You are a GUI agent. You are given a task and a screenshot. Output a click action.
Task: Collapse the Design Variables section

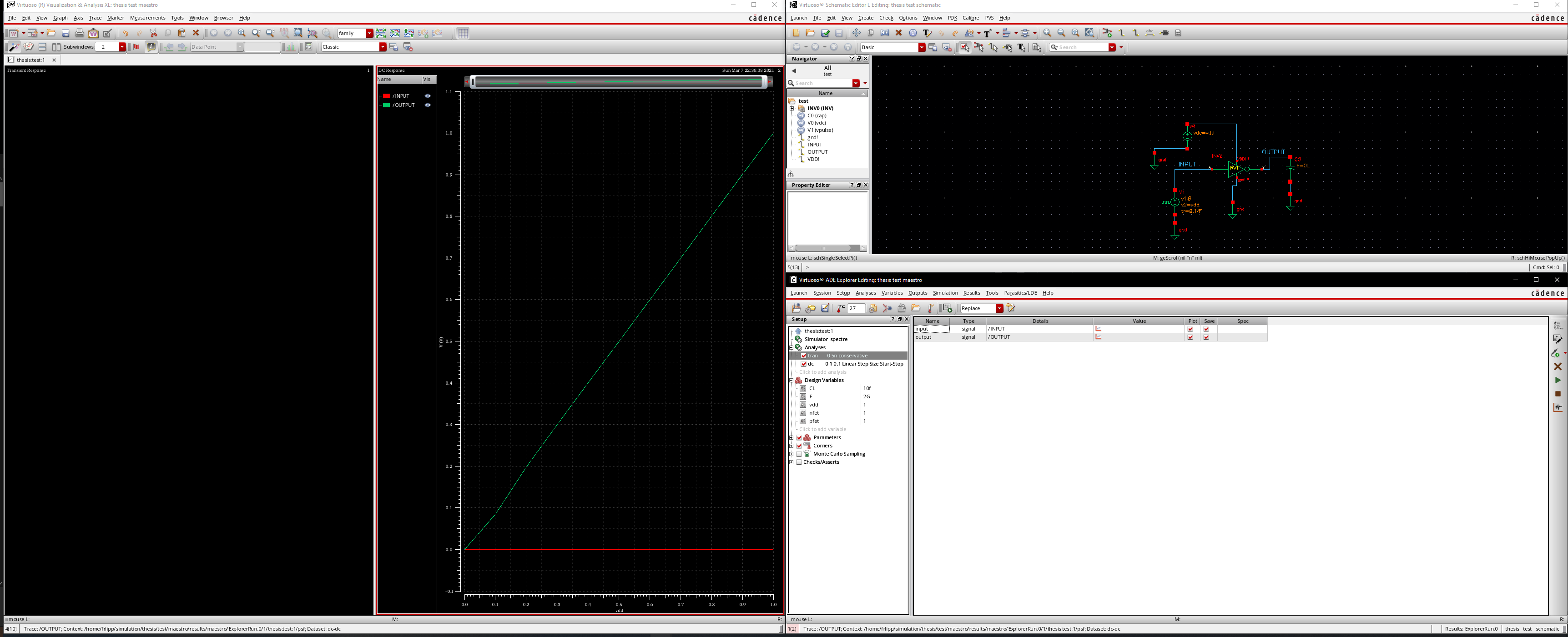[792, 380]
